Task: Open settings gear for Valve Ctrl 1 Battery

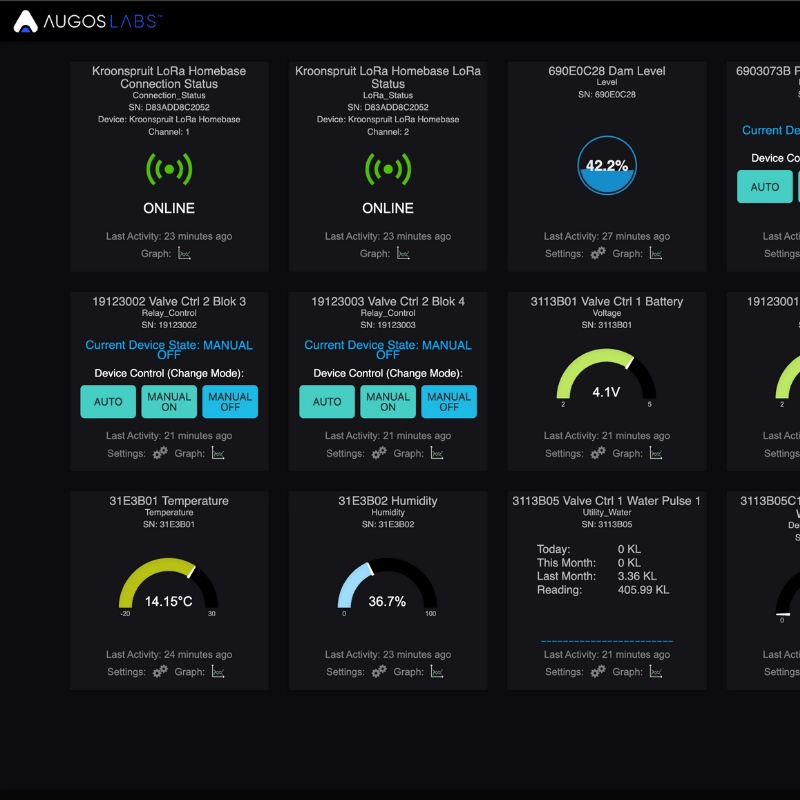Action: click(598, 453)
